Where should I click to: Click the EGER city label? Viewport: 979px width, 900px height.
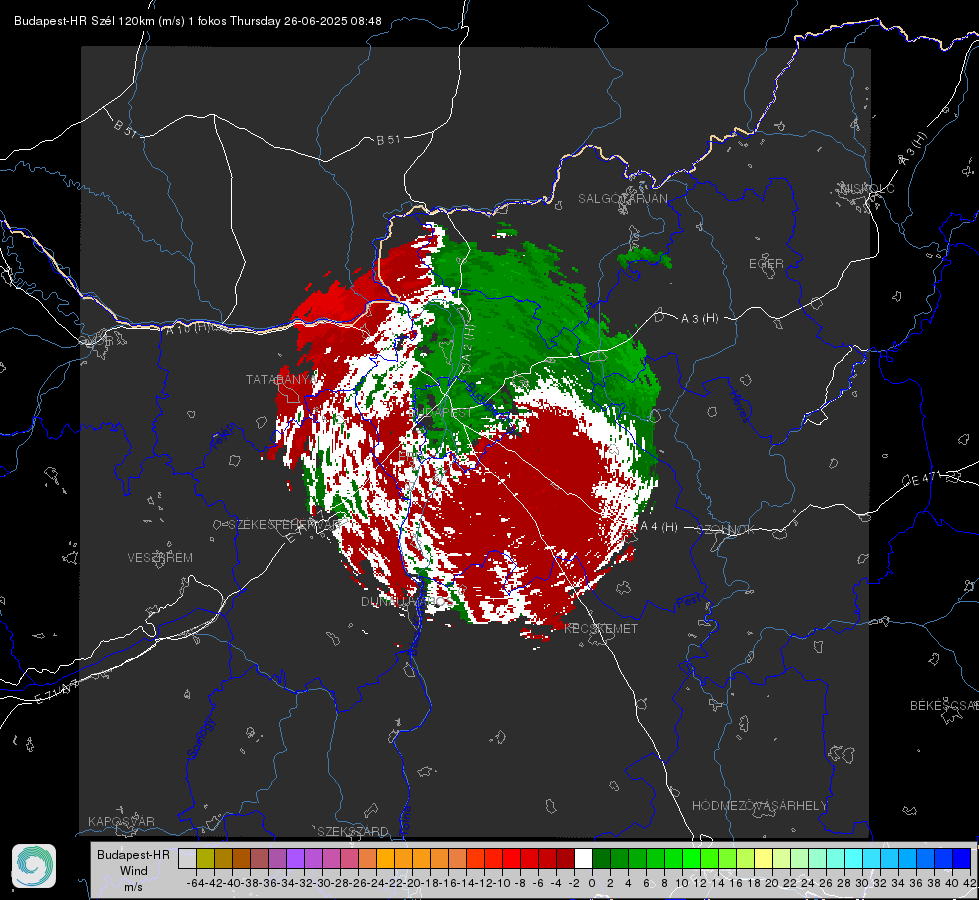766,264
